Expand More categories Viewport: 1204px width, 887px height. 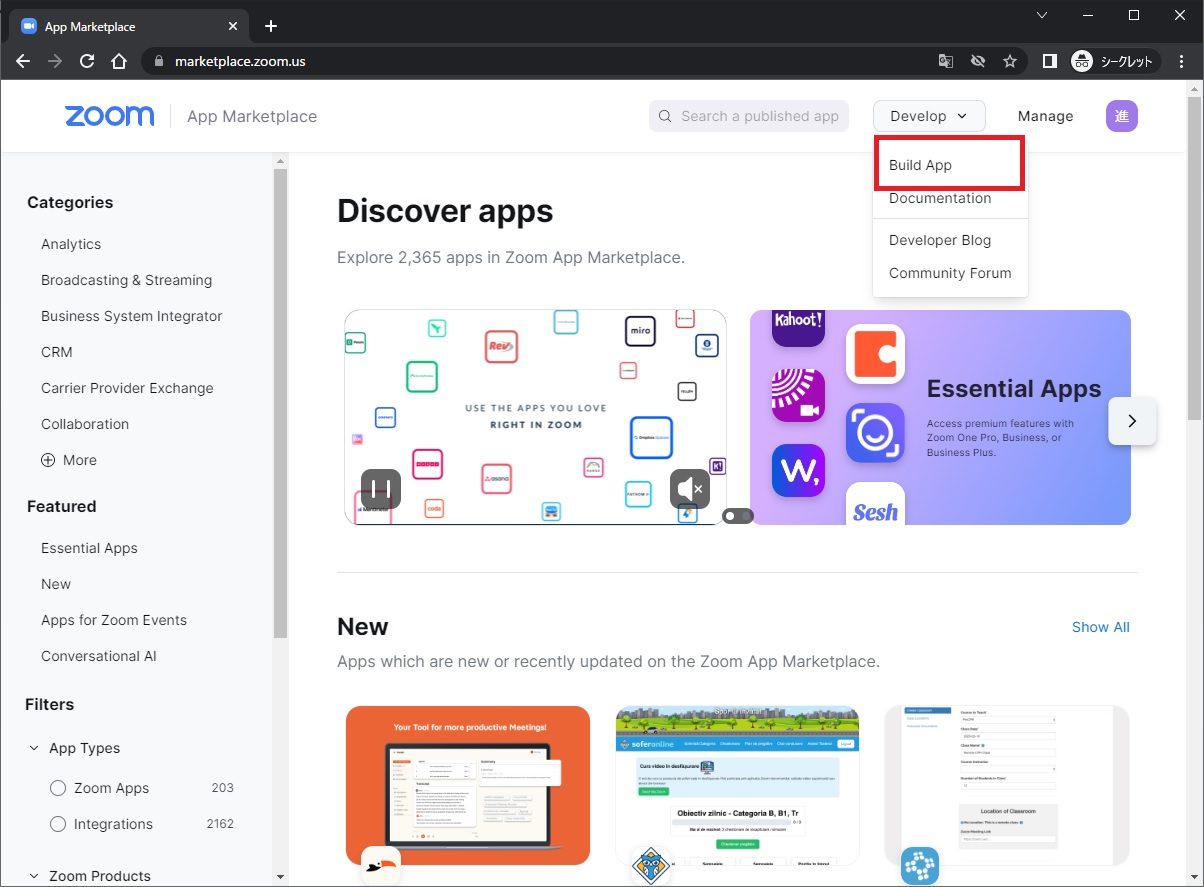[69, 460]
